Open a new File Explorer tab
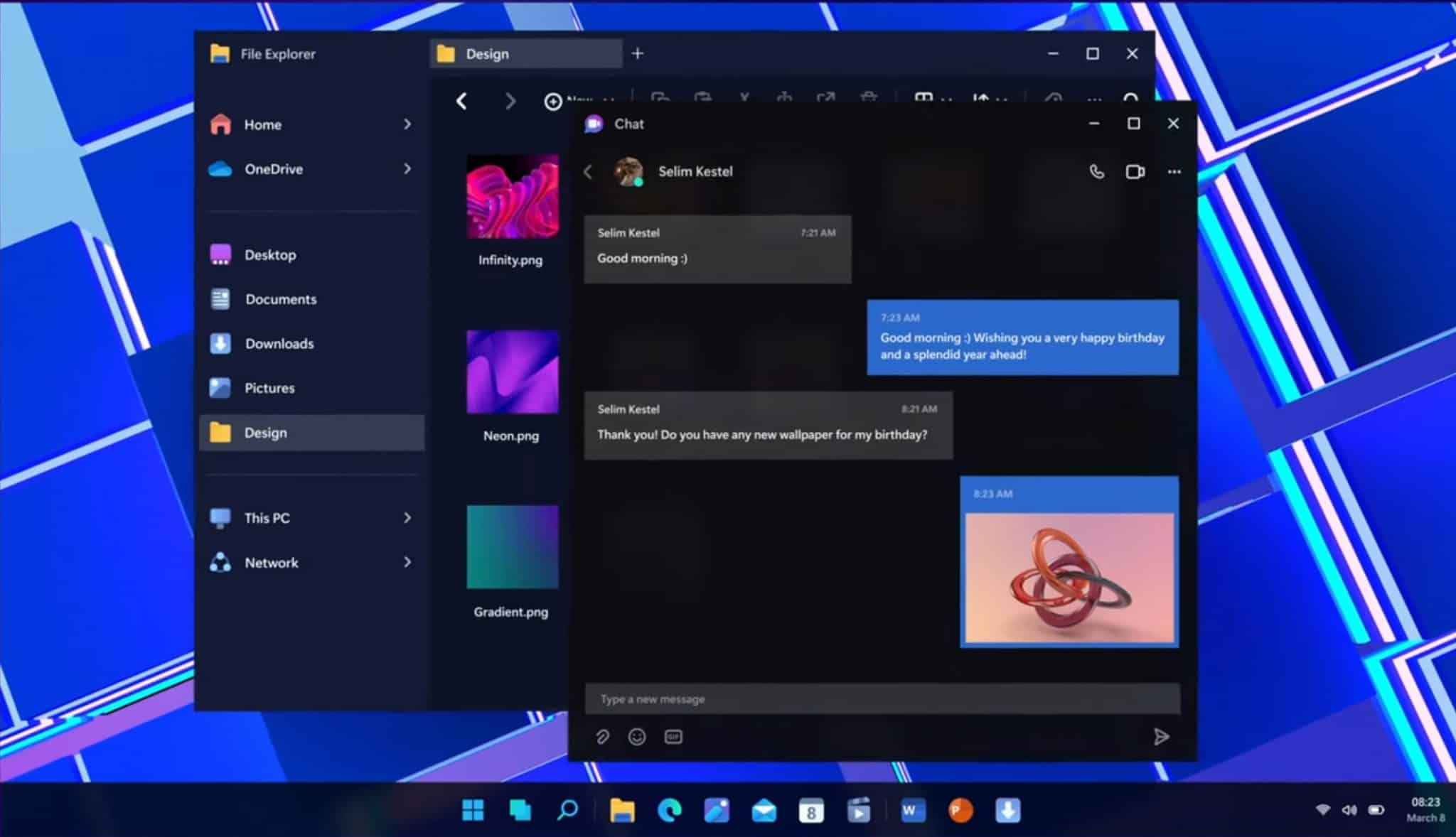The width and height of the screenshot is (1456, 837). [x=636, y=53]
